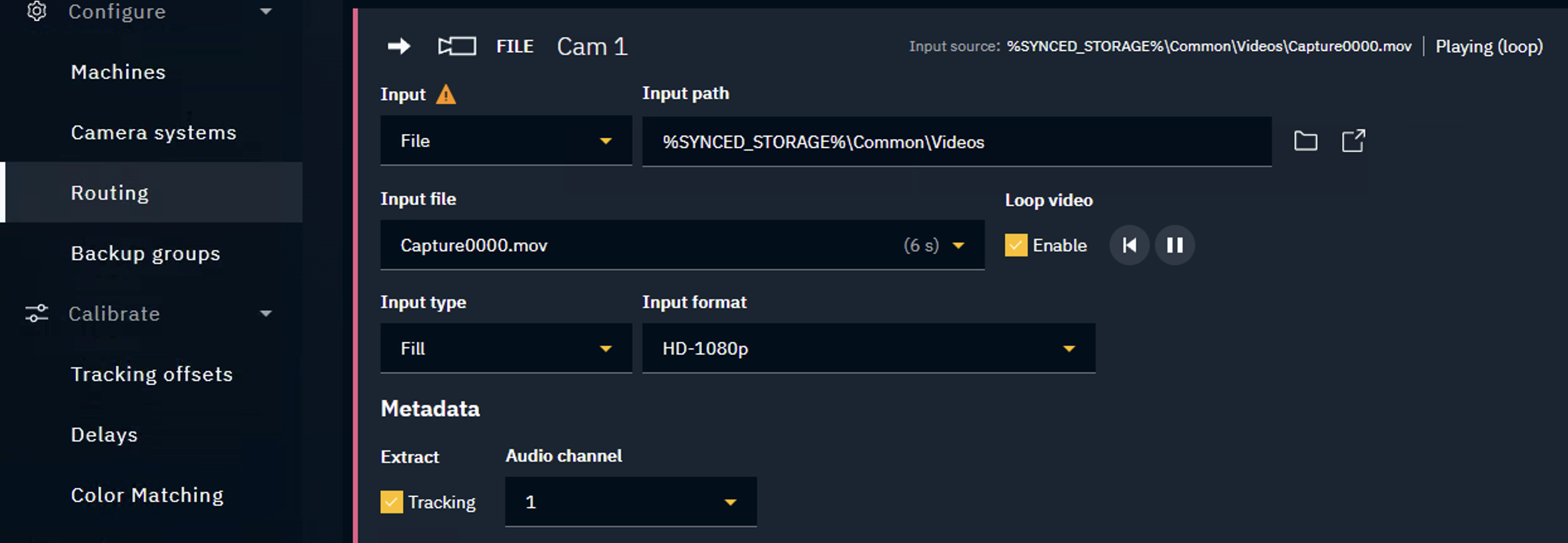Expand the Input format HD-1080p dropdown
Viewport: 1568px width, 543px height.
tap(868, 348)
